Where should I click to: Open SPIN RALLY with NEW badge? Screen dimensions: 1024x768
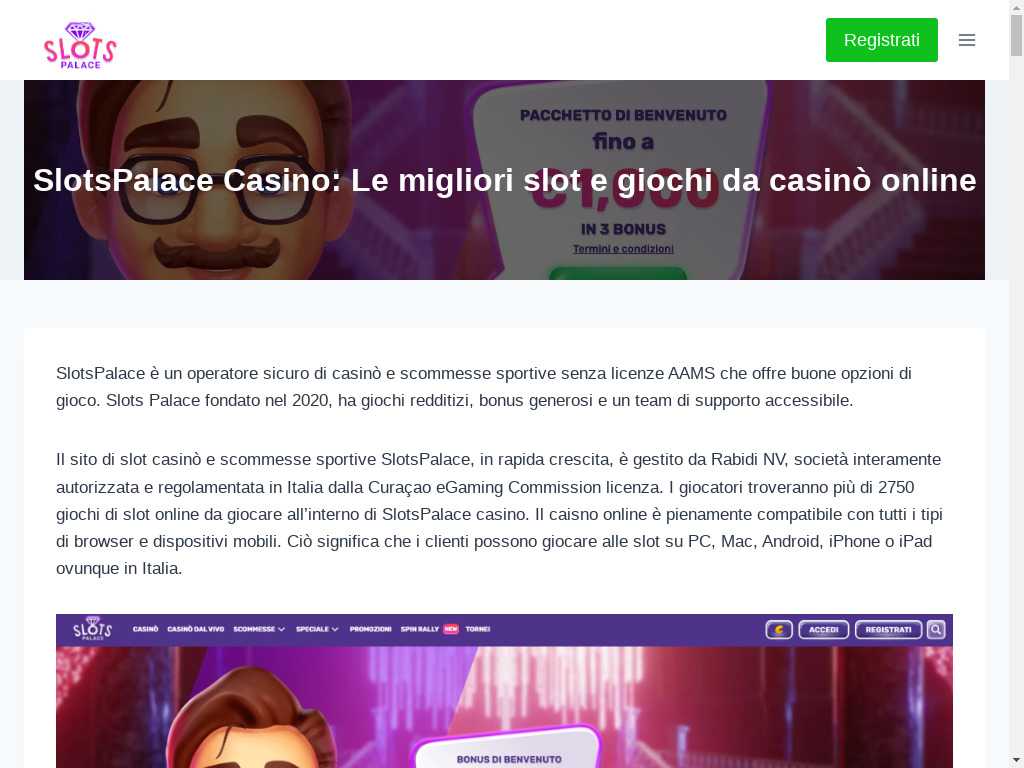(429, 630)
